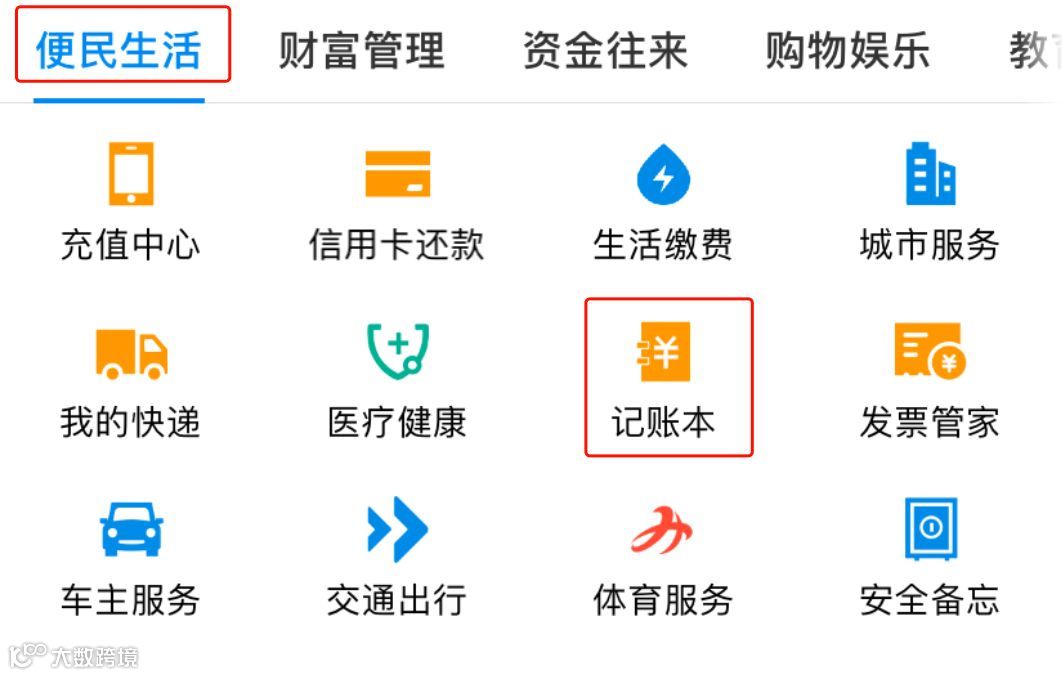Select the 城市服务 building icon

(x=930, y=173)
